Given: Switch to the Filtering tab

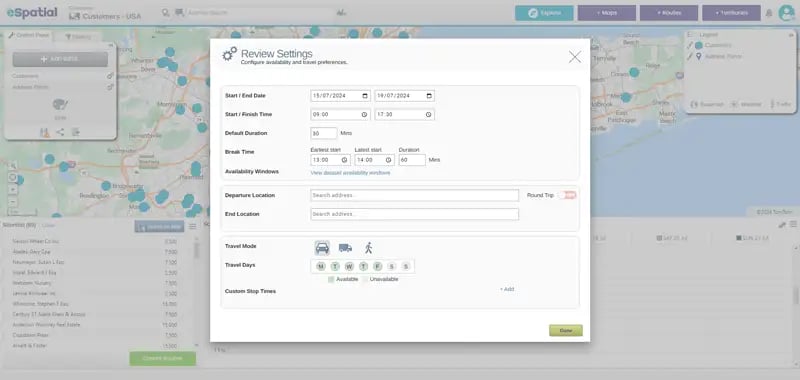Looking at the screenshot, I should pos(78,37).
